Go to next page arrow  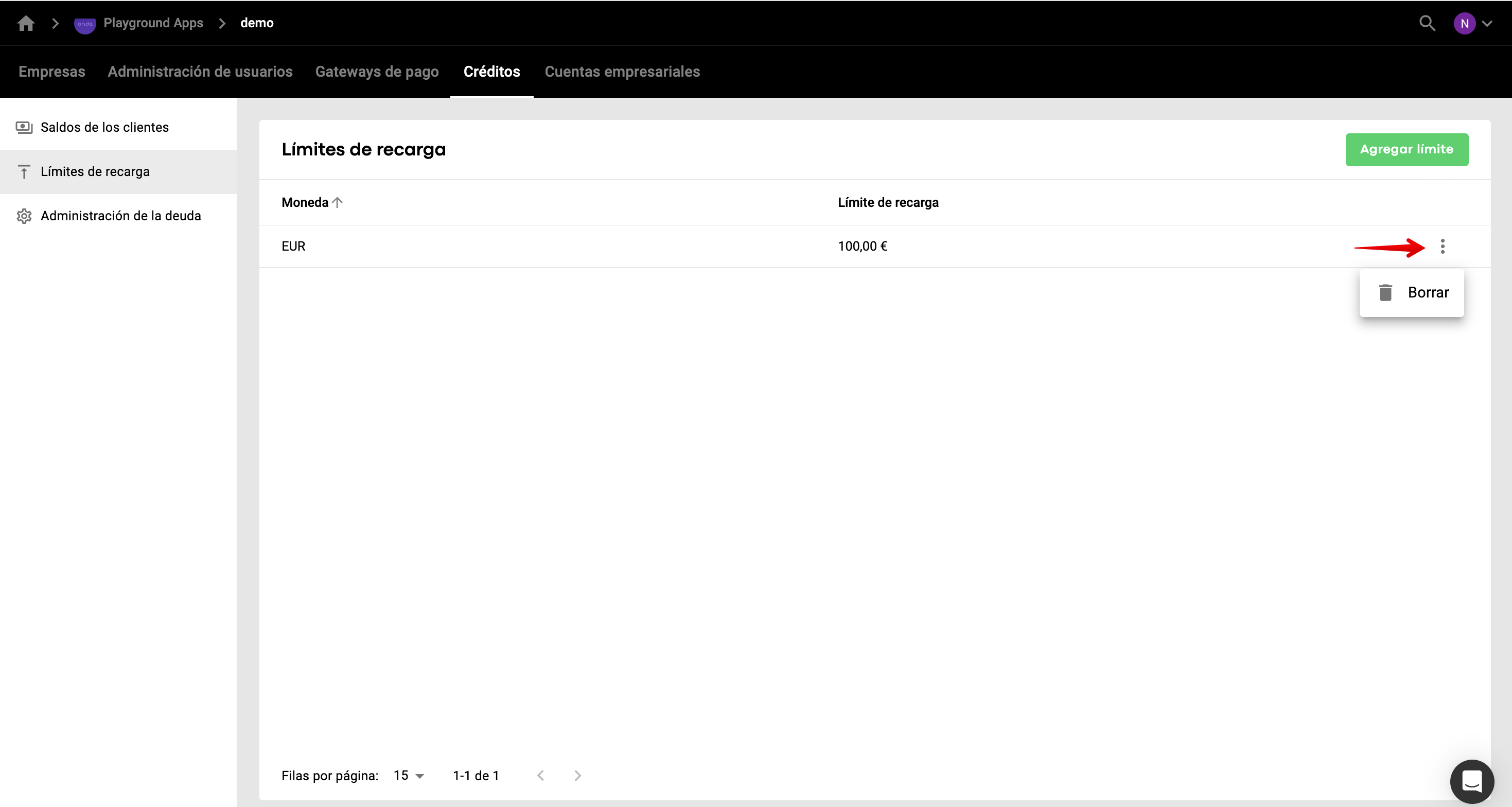[577, 775]
